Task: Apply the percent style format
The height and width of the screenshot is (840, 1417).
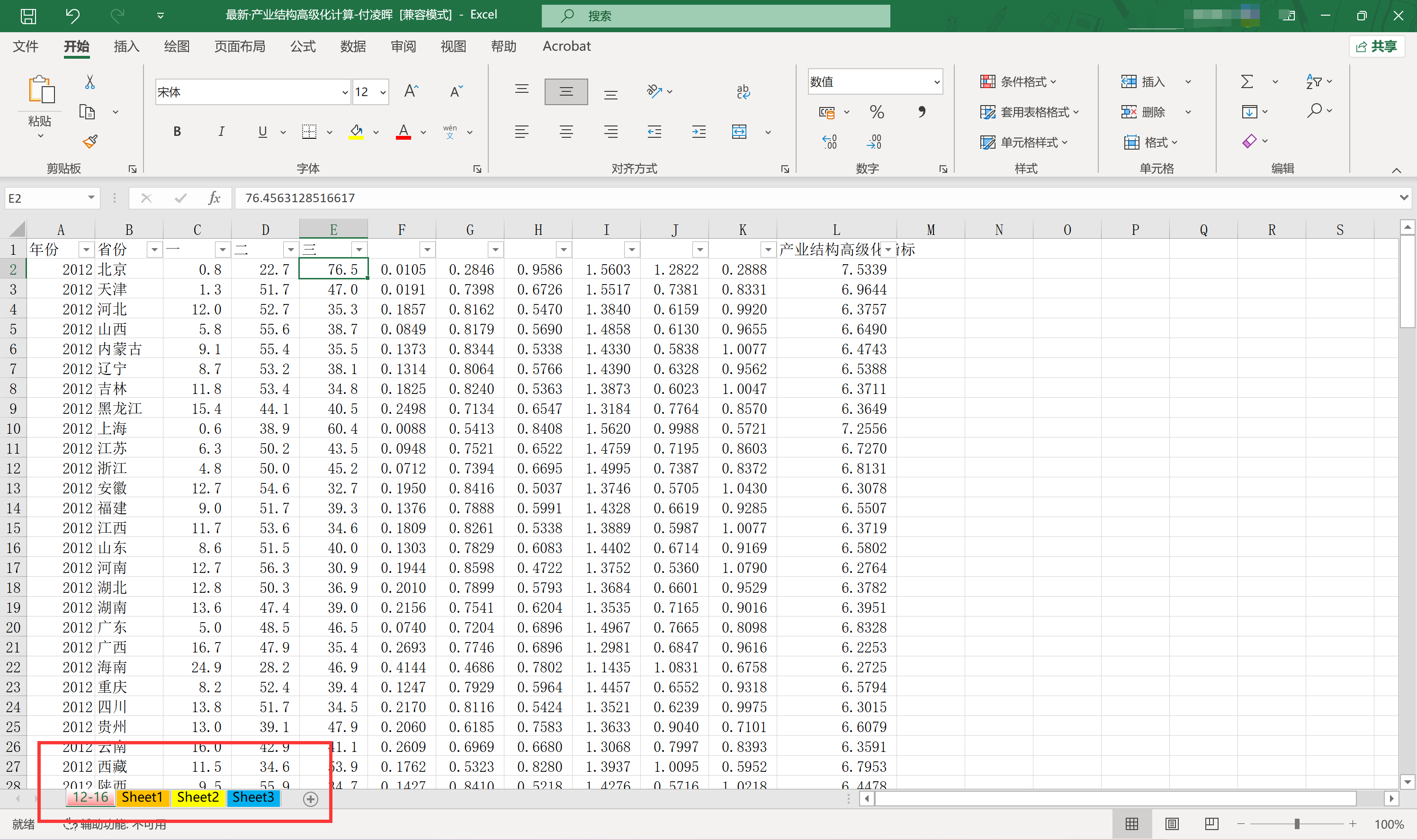Action: [876, 112]
